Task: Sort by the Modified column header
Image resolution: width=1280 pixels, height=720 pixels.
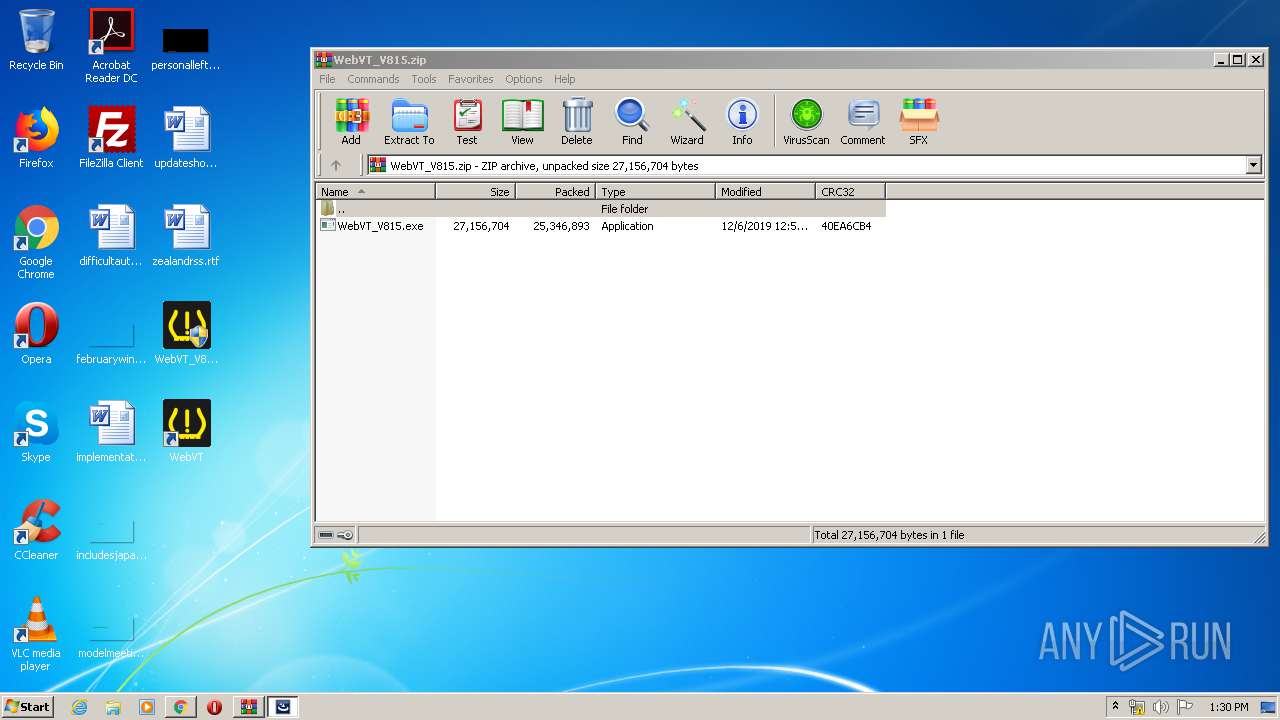Action: (x=766, y=192)
